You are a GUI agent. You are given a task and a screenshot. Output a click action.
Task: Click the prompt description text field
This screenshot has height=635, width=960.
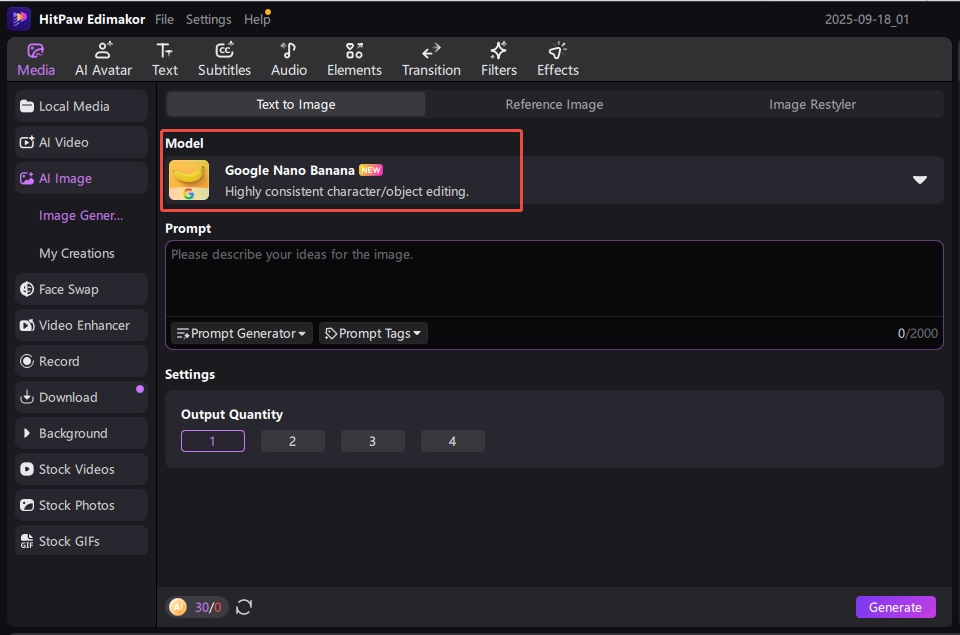click(x=553, y=278)
